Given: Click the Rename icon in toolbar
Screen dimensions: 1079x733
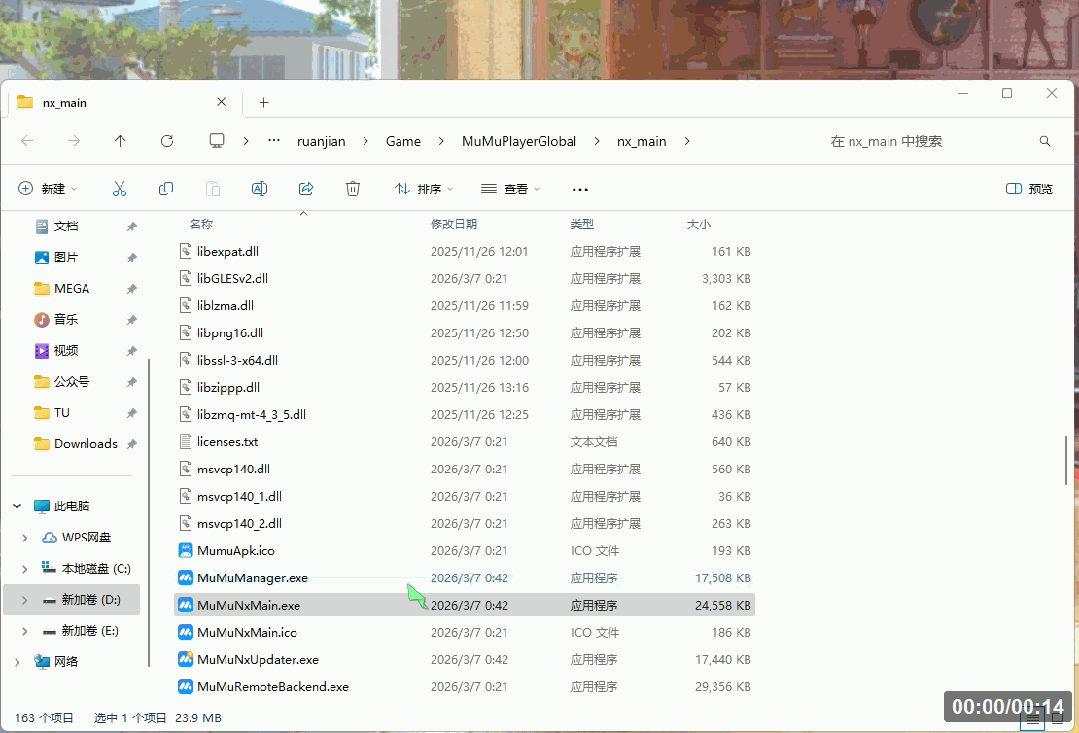Looking at the screenshot, I should 259,189.
